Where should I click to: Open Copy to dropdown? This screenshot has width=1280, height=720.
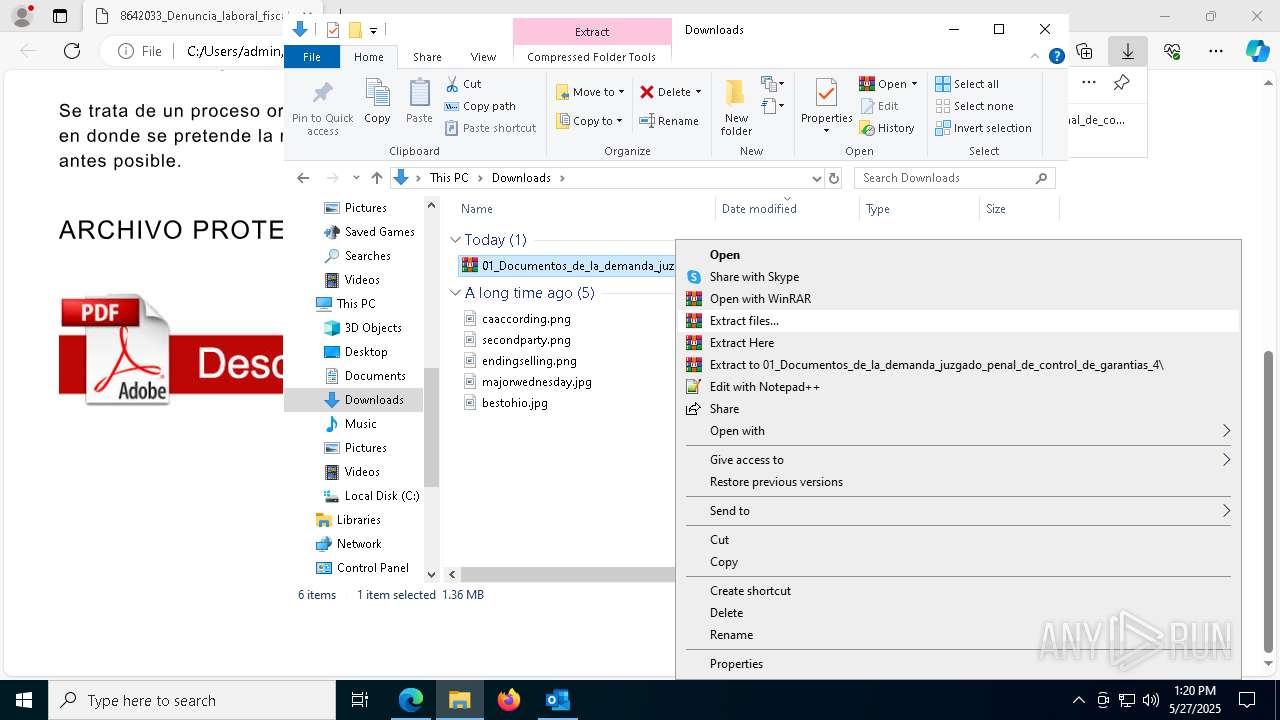[x=590, y=121]
